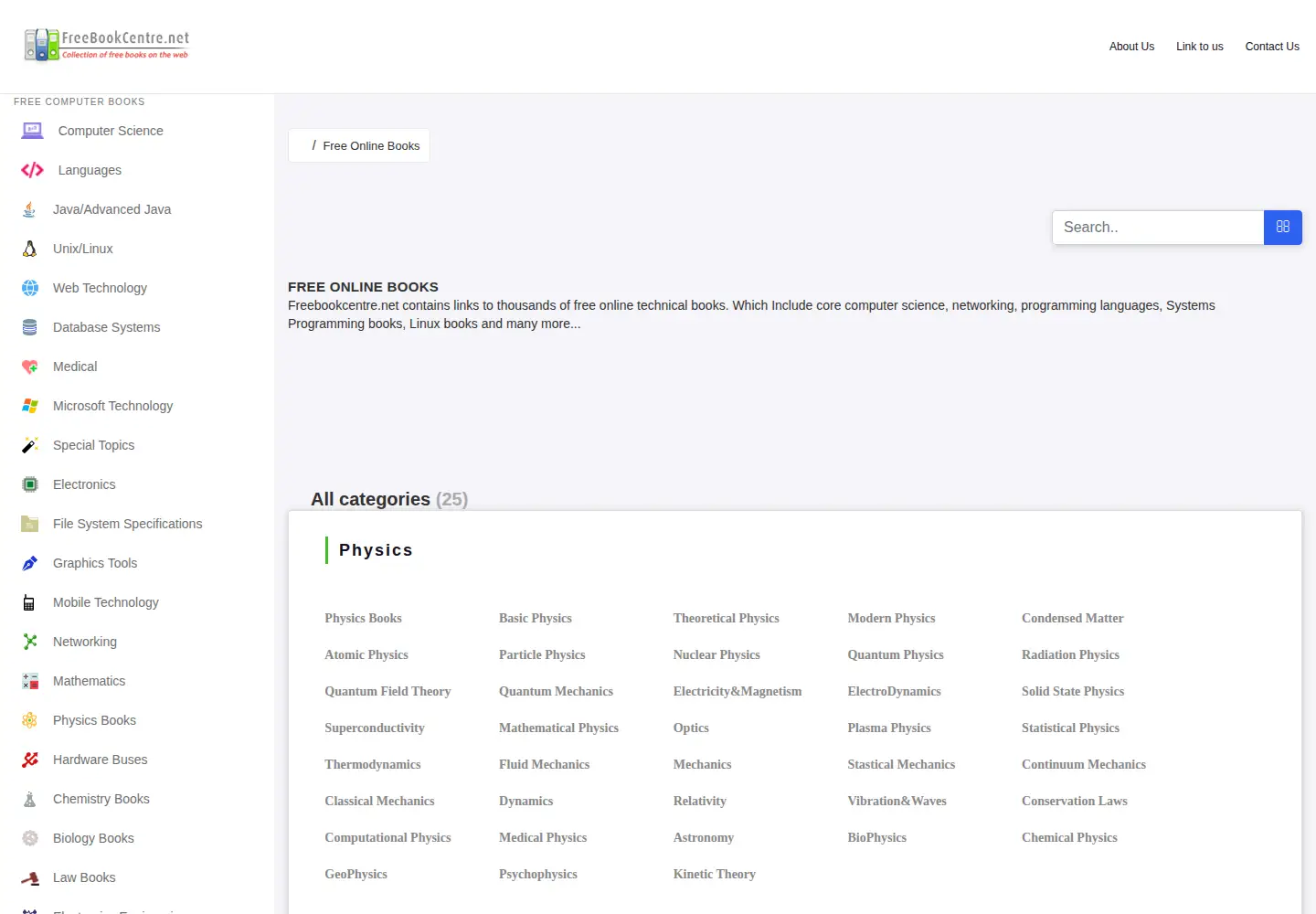Open the Astronomy link
The width and height of the screenshot is (1316, 914).
tap(704, 837)
